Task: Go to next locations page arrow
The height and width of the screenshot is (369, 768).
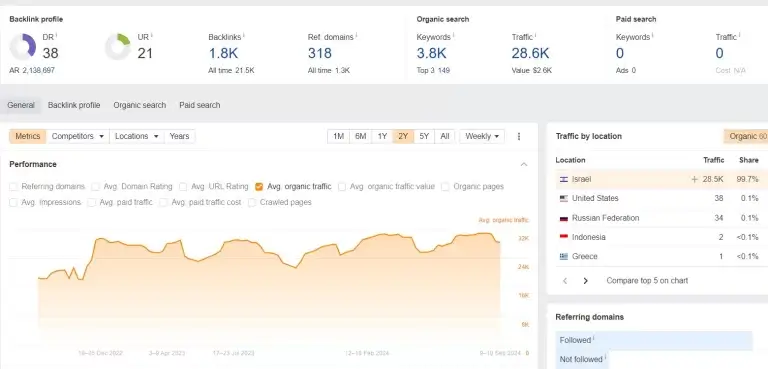Action: tap(585, 281)
